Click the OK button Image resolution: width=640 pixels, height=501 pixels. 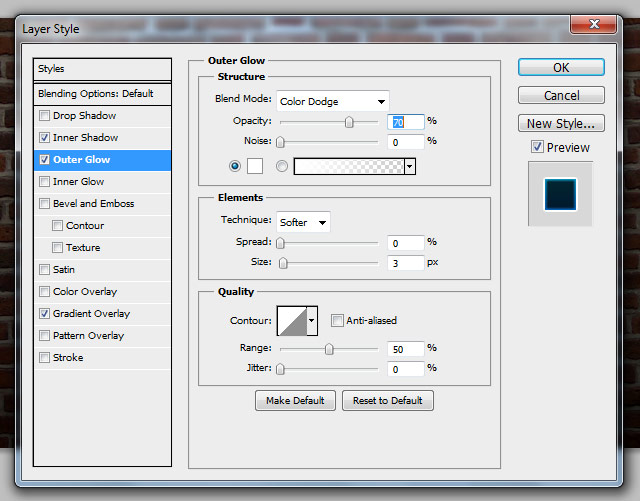561,67
